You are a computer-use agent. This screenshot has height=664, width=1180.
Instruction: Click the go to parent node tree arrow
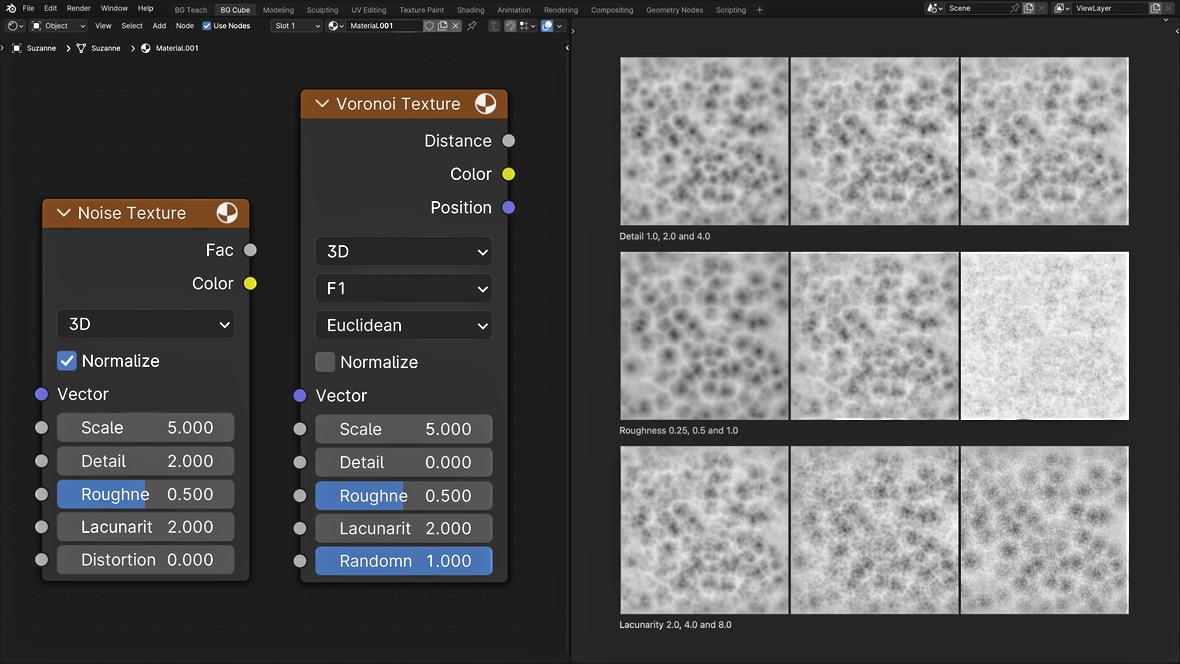coord(494,26)
